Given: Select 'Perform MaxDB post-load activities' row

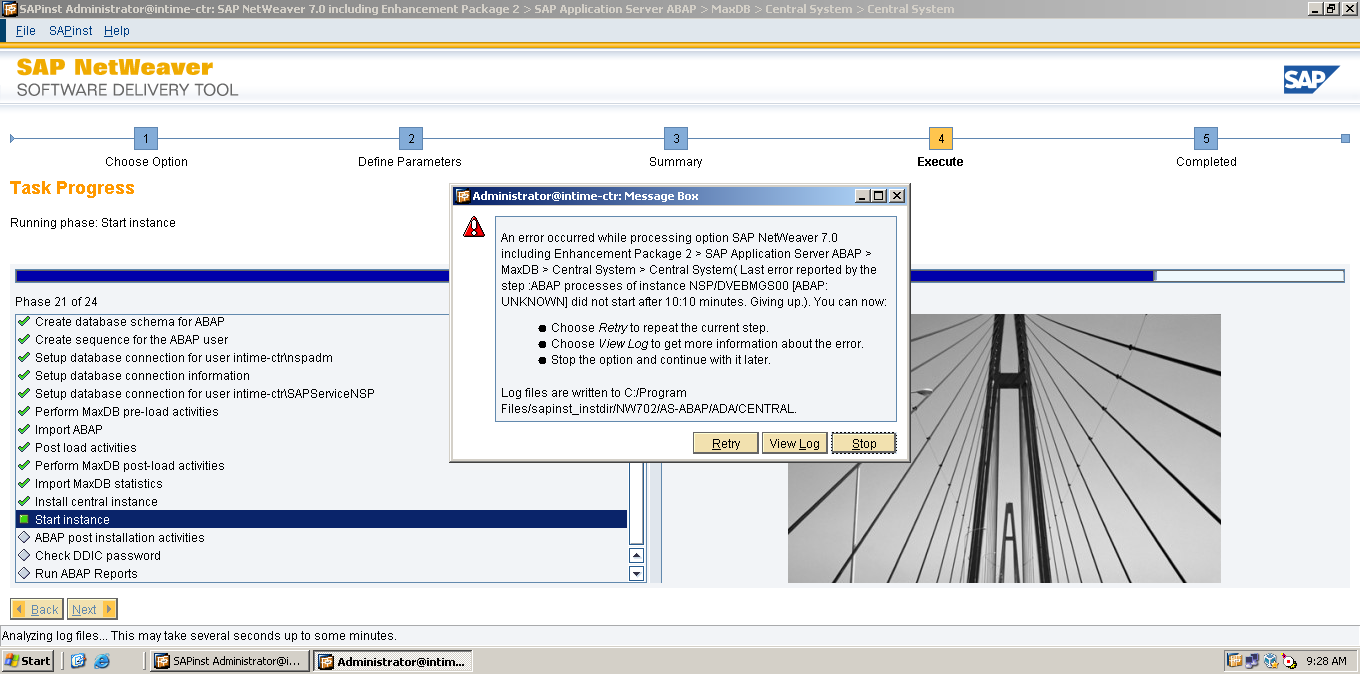Looking at the screenshot, I should click(x=321, y=465).
